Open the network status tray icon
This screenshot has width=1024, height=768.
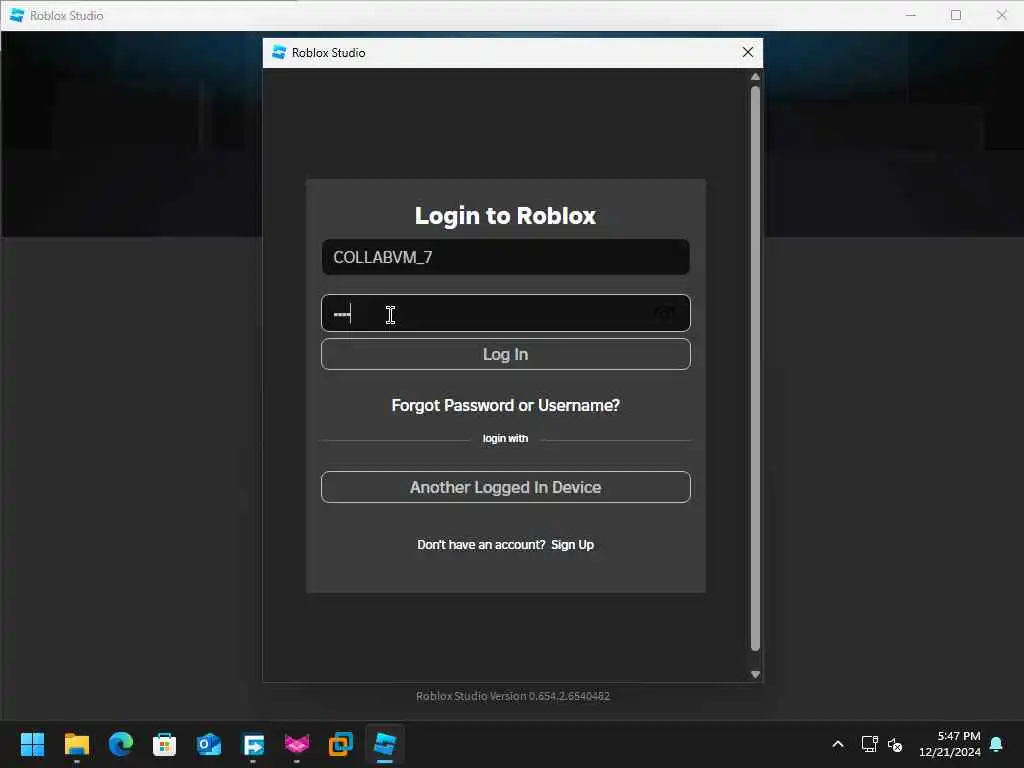pyautogui.click(x=869, y=744)
